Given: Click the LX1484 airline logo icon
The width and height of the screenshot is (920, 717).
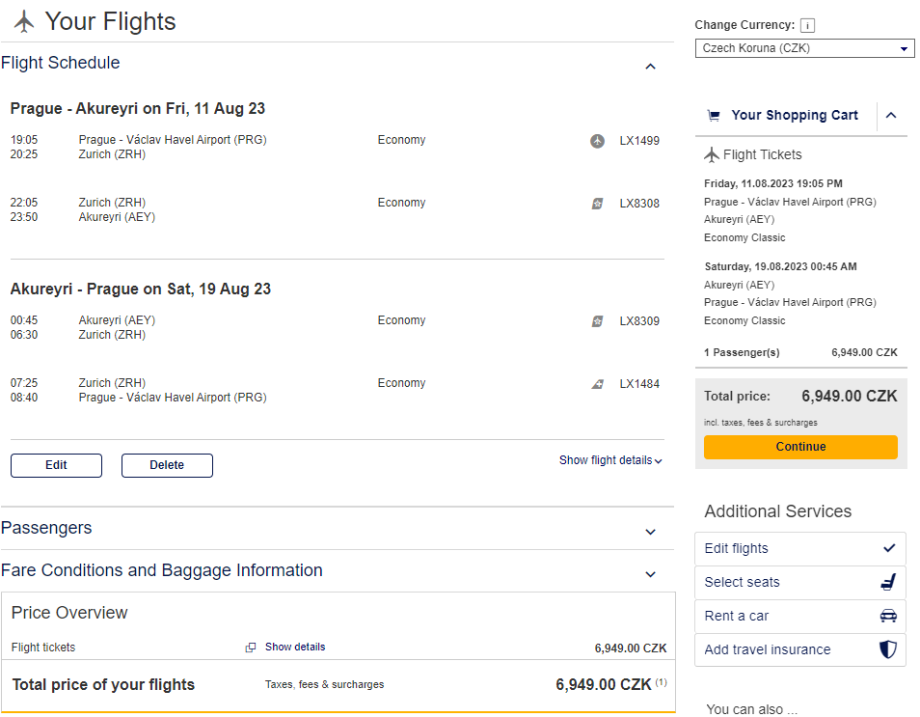Looking at the screenshot, I should (x=597, y=384).
